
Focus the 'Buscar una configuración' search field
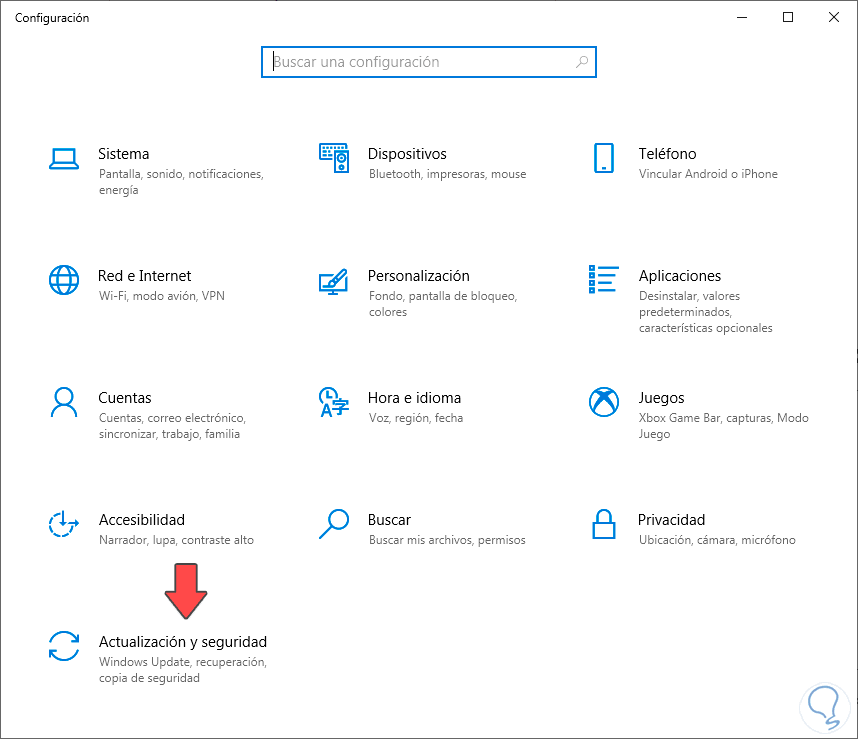[x=420, y=62]
